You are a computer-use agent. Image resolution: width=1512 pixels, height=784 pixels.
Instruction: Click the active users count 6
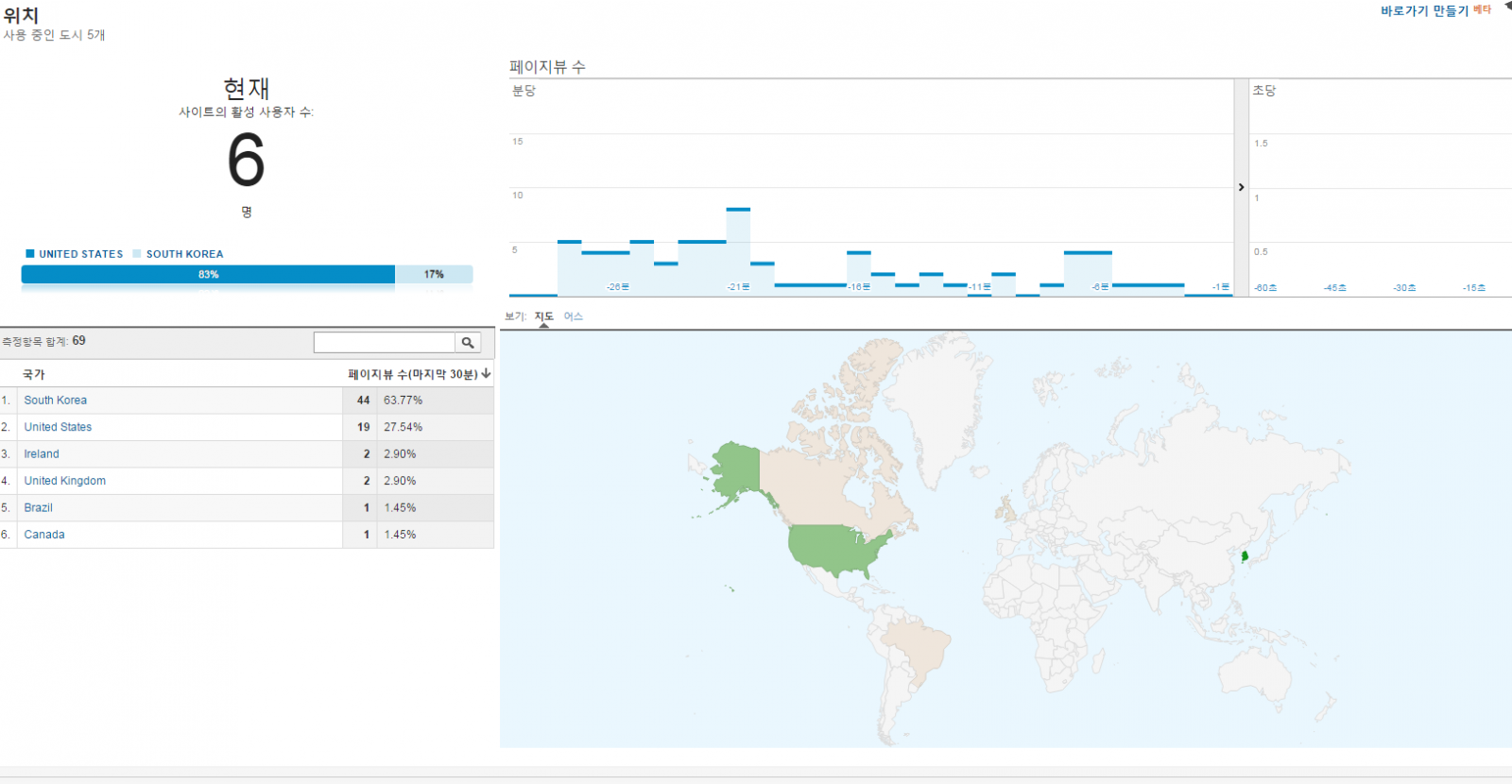[246, 161]
